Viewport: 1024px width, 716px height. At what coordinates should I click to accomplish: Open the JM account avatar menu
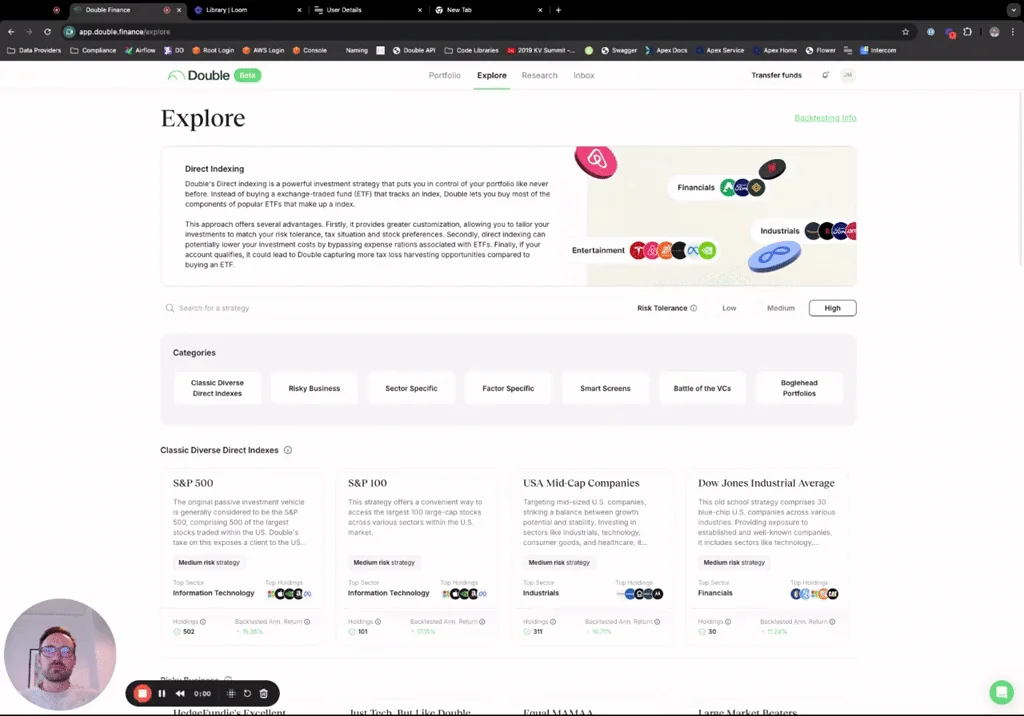click(848, 75)
